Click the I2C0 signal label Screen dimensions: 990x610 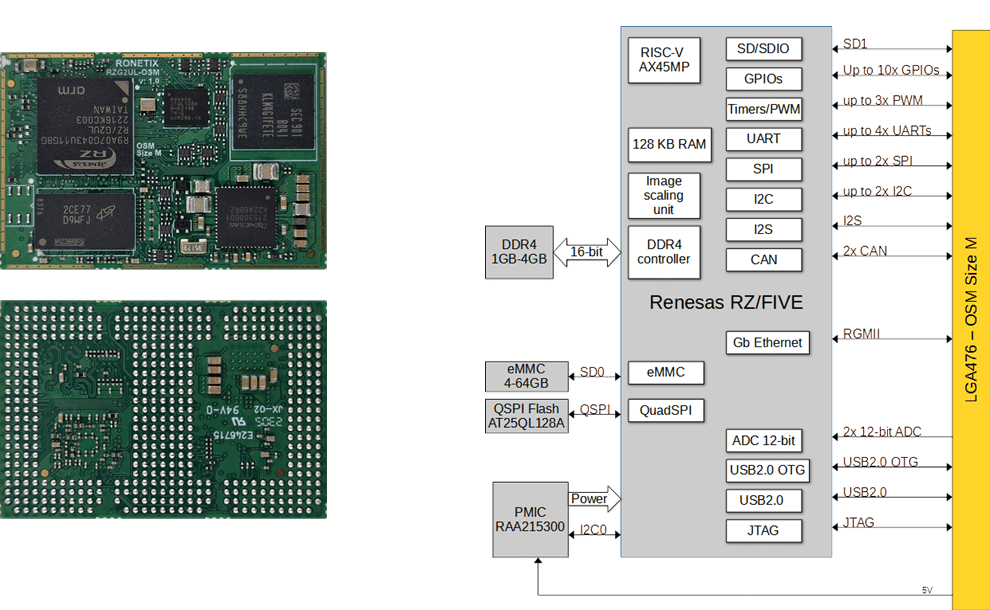[593, 530]
